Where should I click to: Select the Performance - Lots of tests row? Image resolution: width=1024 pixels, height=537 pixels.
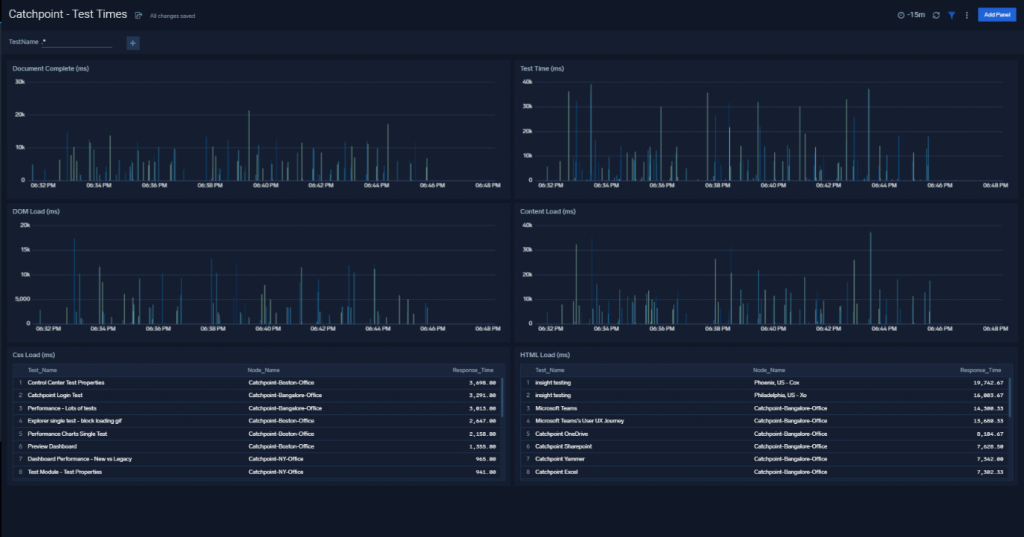point(257,408)
